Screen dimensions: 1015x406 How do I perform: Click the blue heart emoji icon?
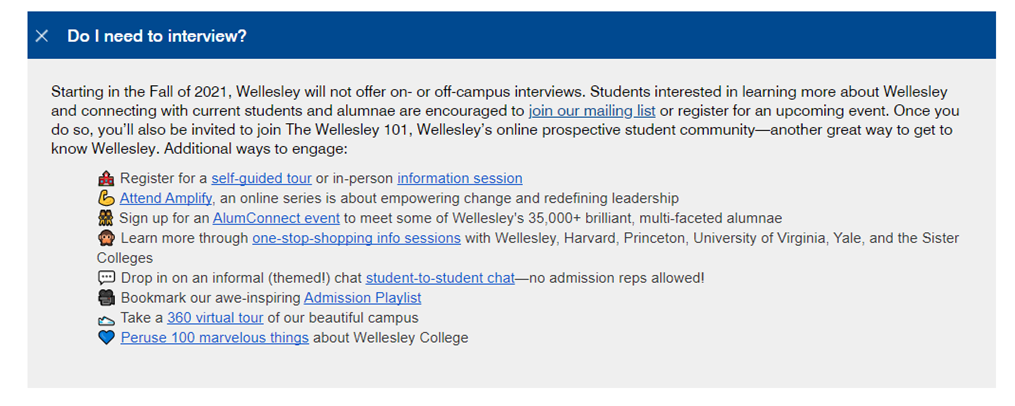(x=106, y=338)
